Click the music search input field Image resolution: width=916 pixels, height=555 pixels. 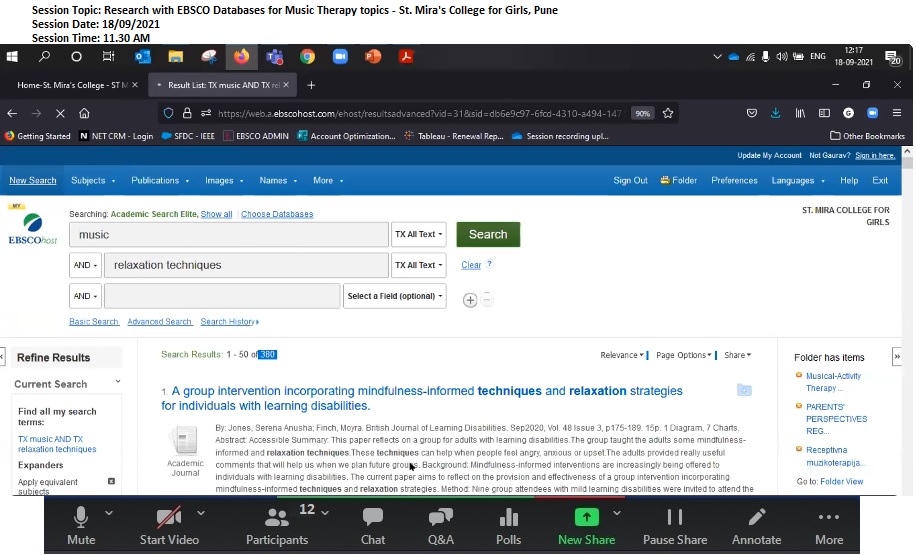(228, 234)
